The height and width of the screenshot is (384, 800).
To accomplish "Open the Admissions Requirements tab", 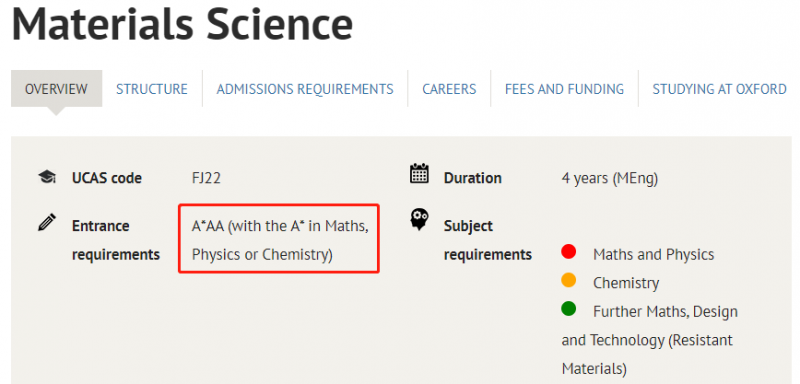I will click(305, 89).
